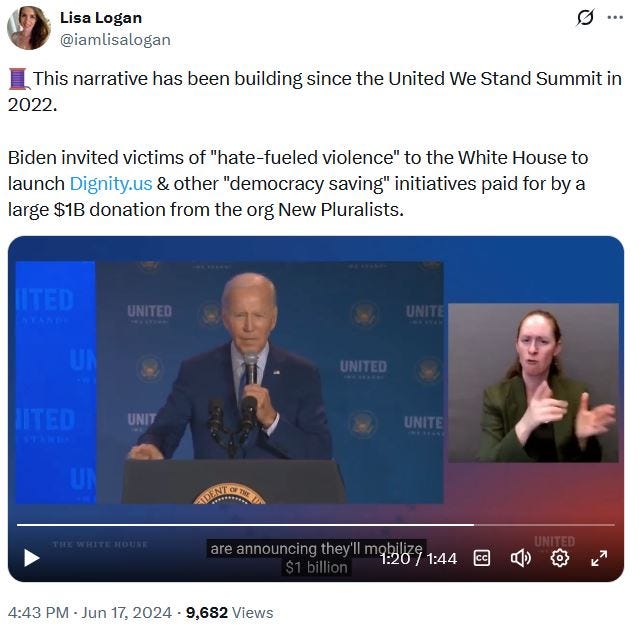Click the thread spool emoji
The image size is (639, 634).
[x=19, y=79]
